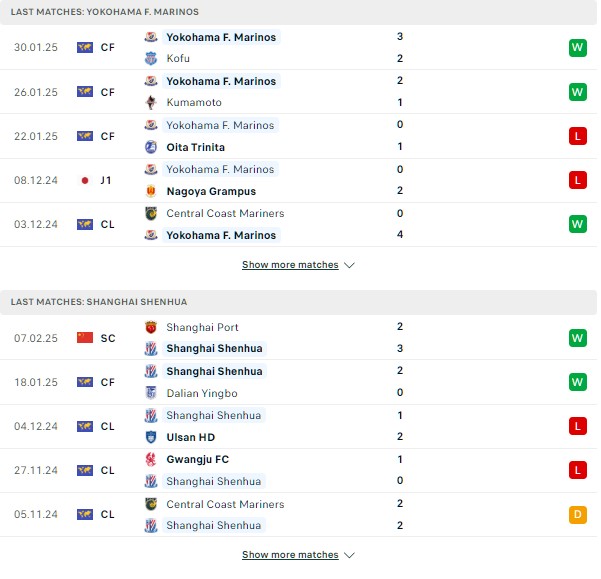Click the L badge for Oita Trinita match
Screen dimensions: 601x579
coord(578,136)
